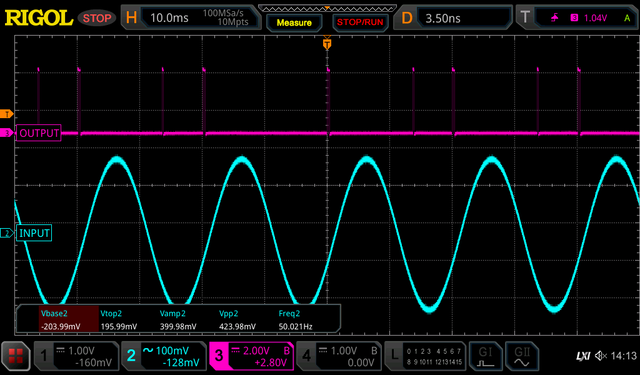Toggle channel 2 display

[x=164, y=356]
